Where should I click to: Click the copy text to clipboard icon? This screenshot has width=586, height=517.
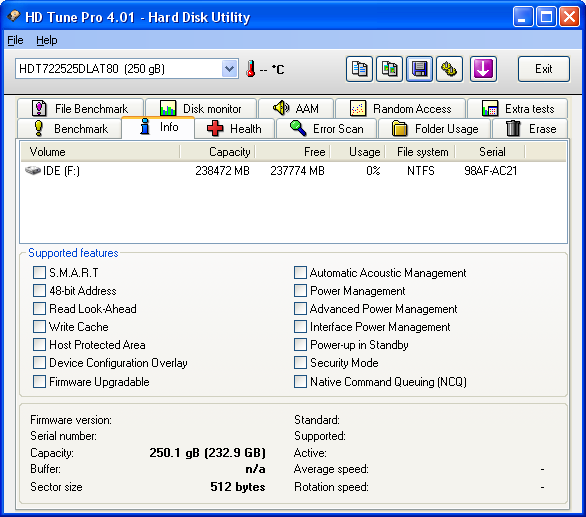pos(359,69)
